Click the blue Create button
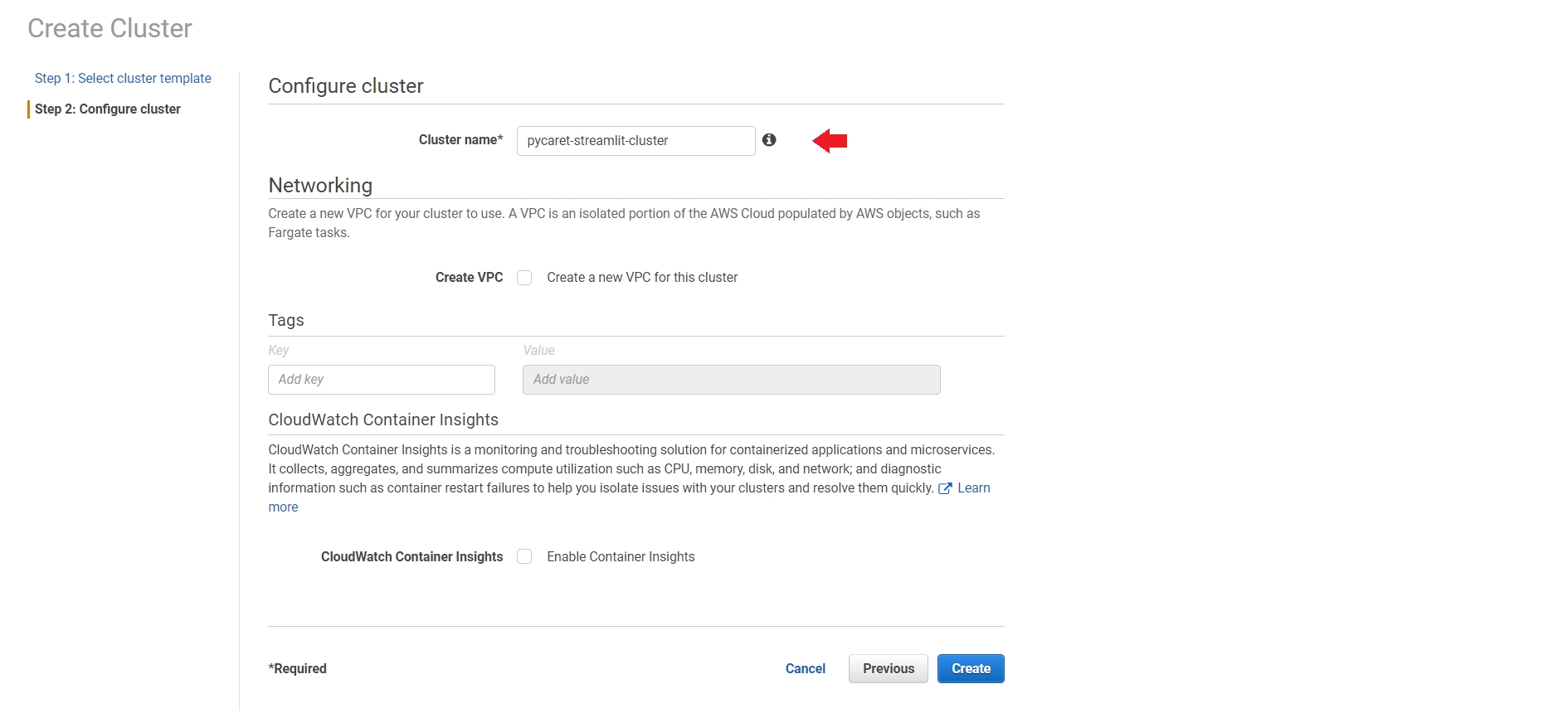Image resolution: width=1568 pixels, height=713 pixels. [970, 669]
